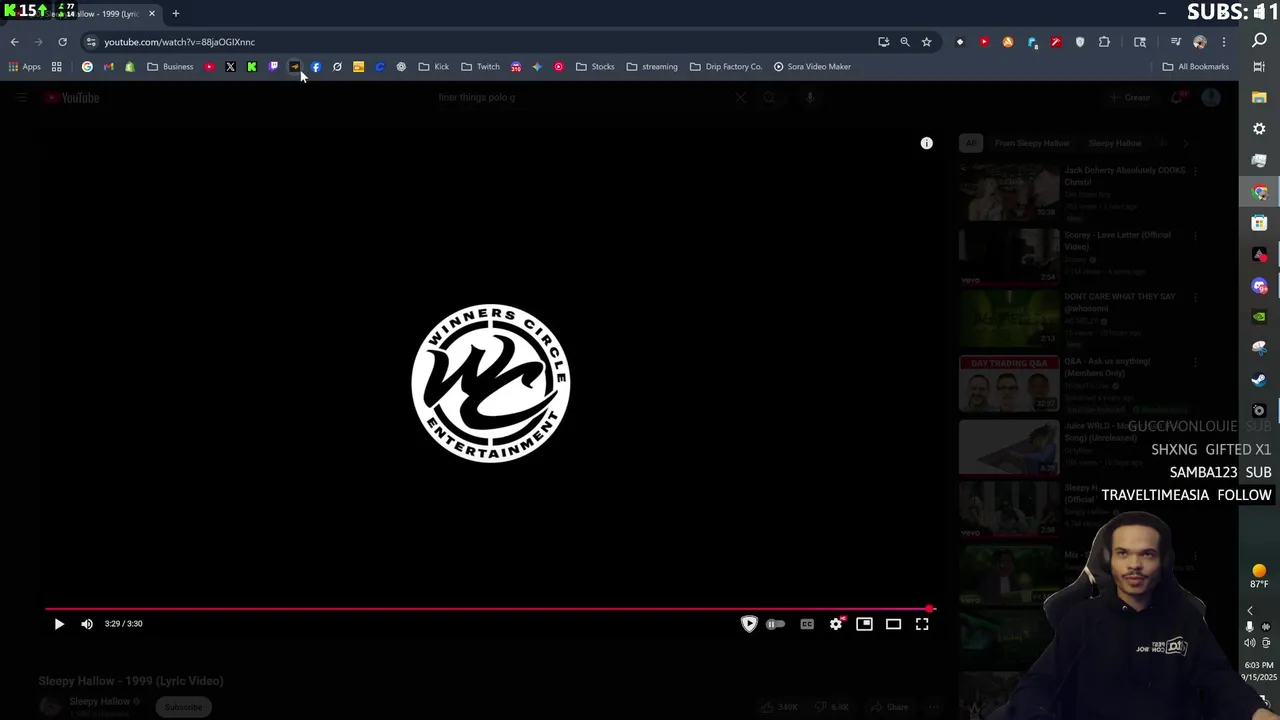Open Sora Video Maker bookmark
1280x720 pixels.
(x=812, y=67)
